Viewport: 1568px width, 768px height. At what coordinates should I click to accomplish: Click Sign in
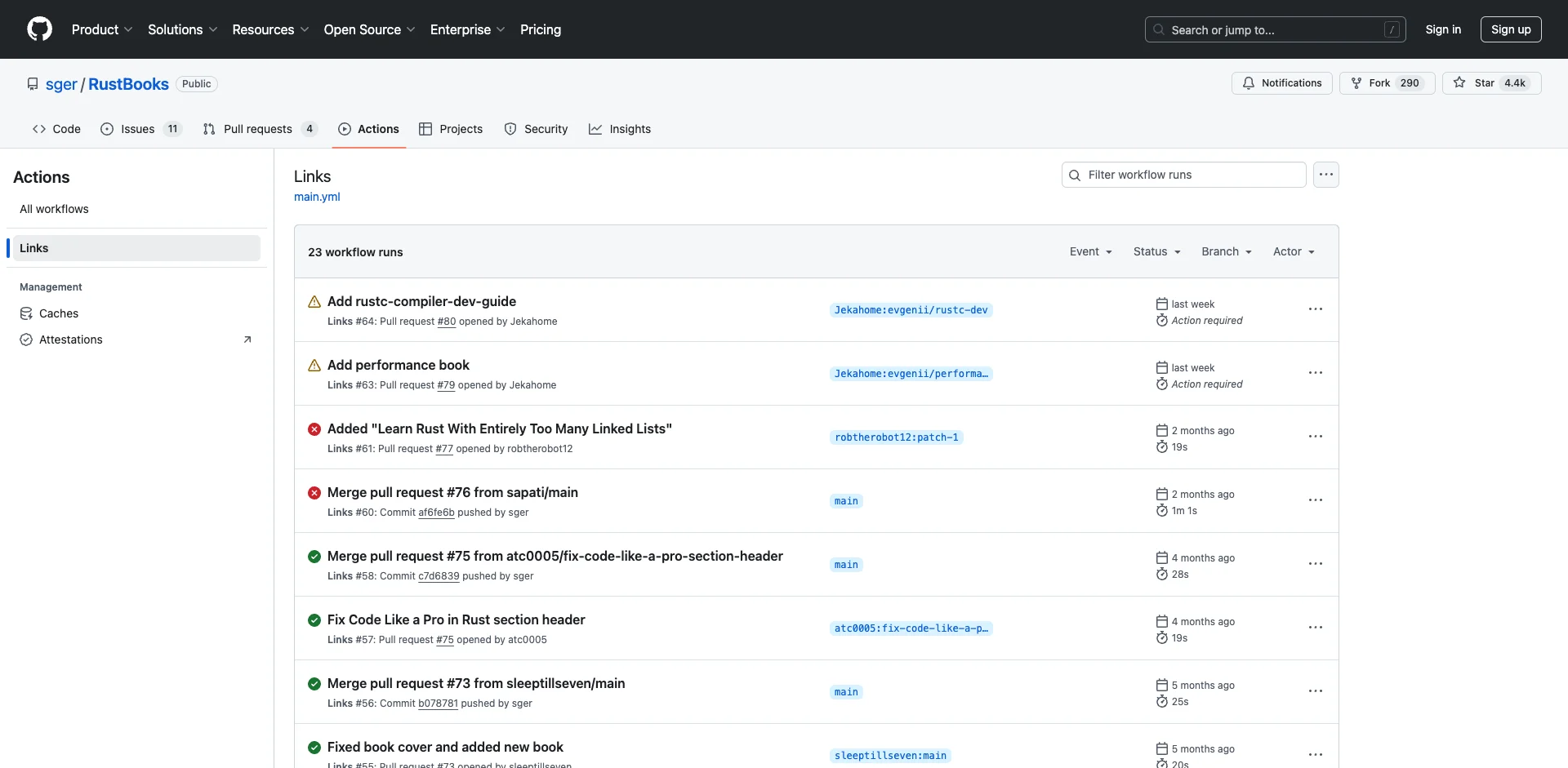(x=1443, y=29)
